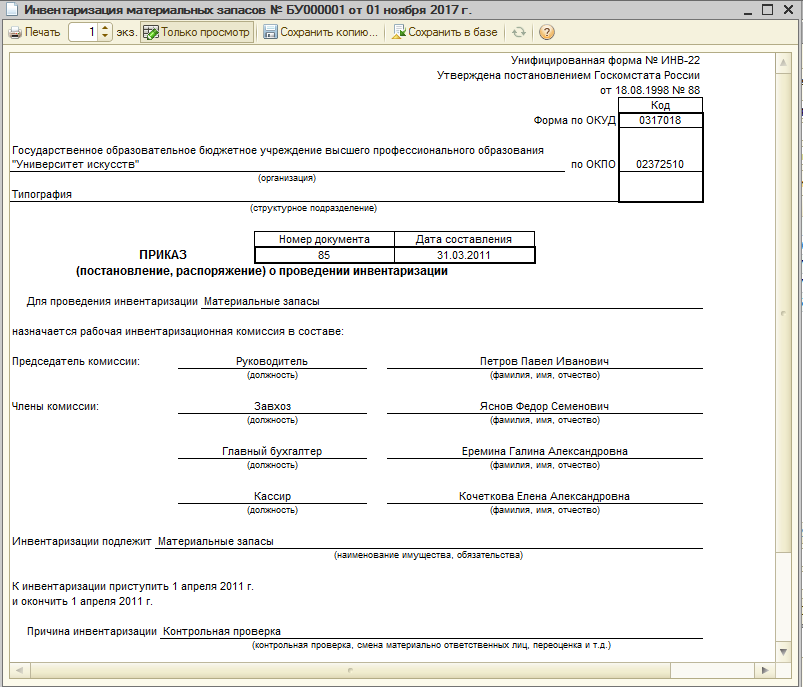The image size is (803, 687).
Task: Click the number of copies input field
Action: [x=83, y=32]
